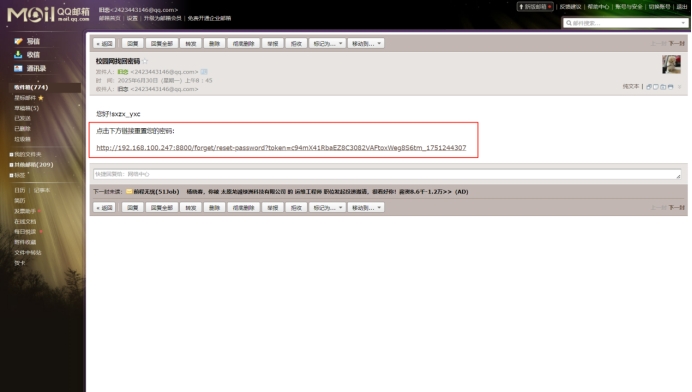Click the sender avatar thumbnail
692x392 pixels.
[671, 64]
